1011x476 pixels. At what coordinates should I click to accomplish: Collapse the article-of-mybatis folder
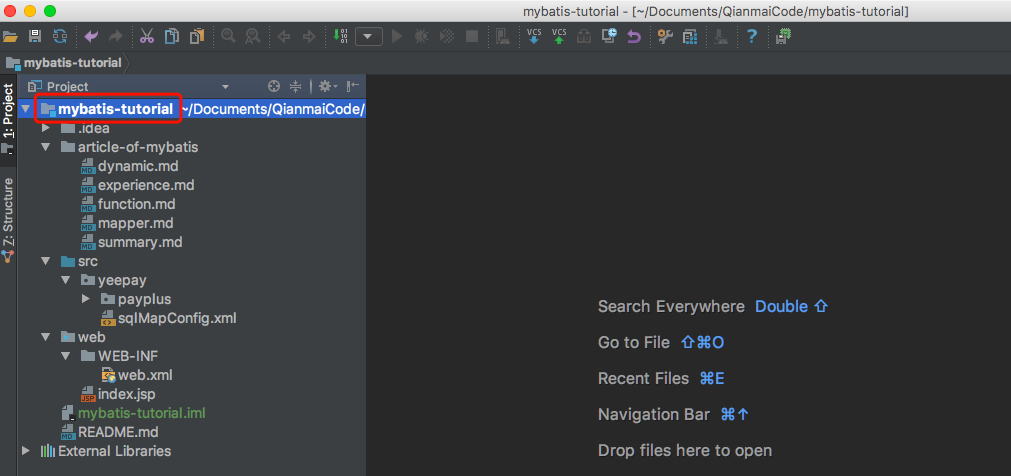click(x=45, y=147)
